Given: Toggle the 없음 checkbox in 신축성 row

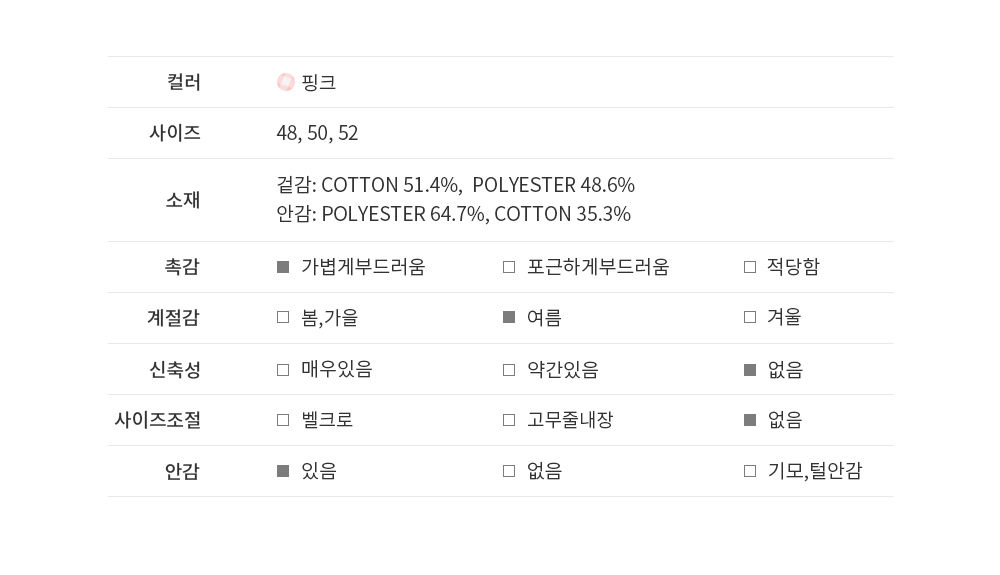Looking at the screenshot, I should click(x=750, y=370).
